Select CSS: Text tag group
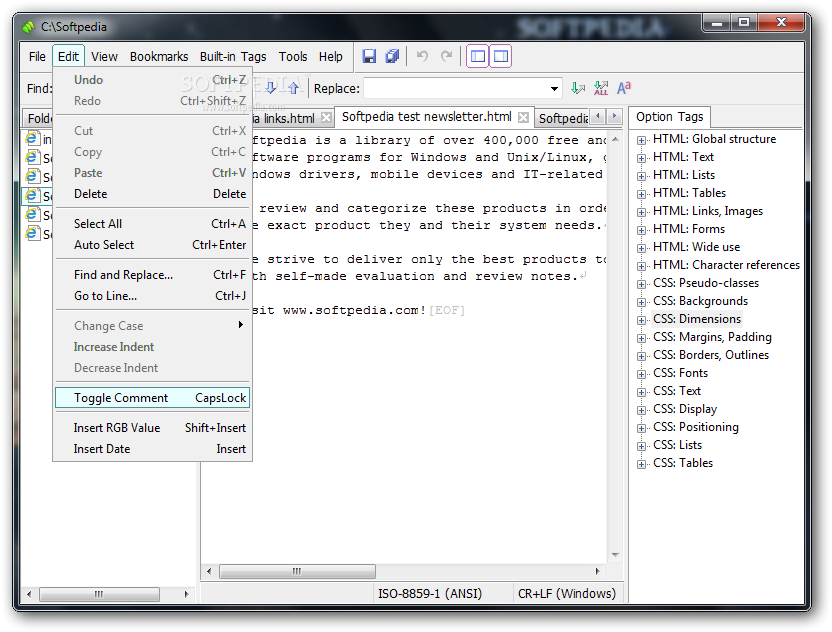 pos(677,391)
